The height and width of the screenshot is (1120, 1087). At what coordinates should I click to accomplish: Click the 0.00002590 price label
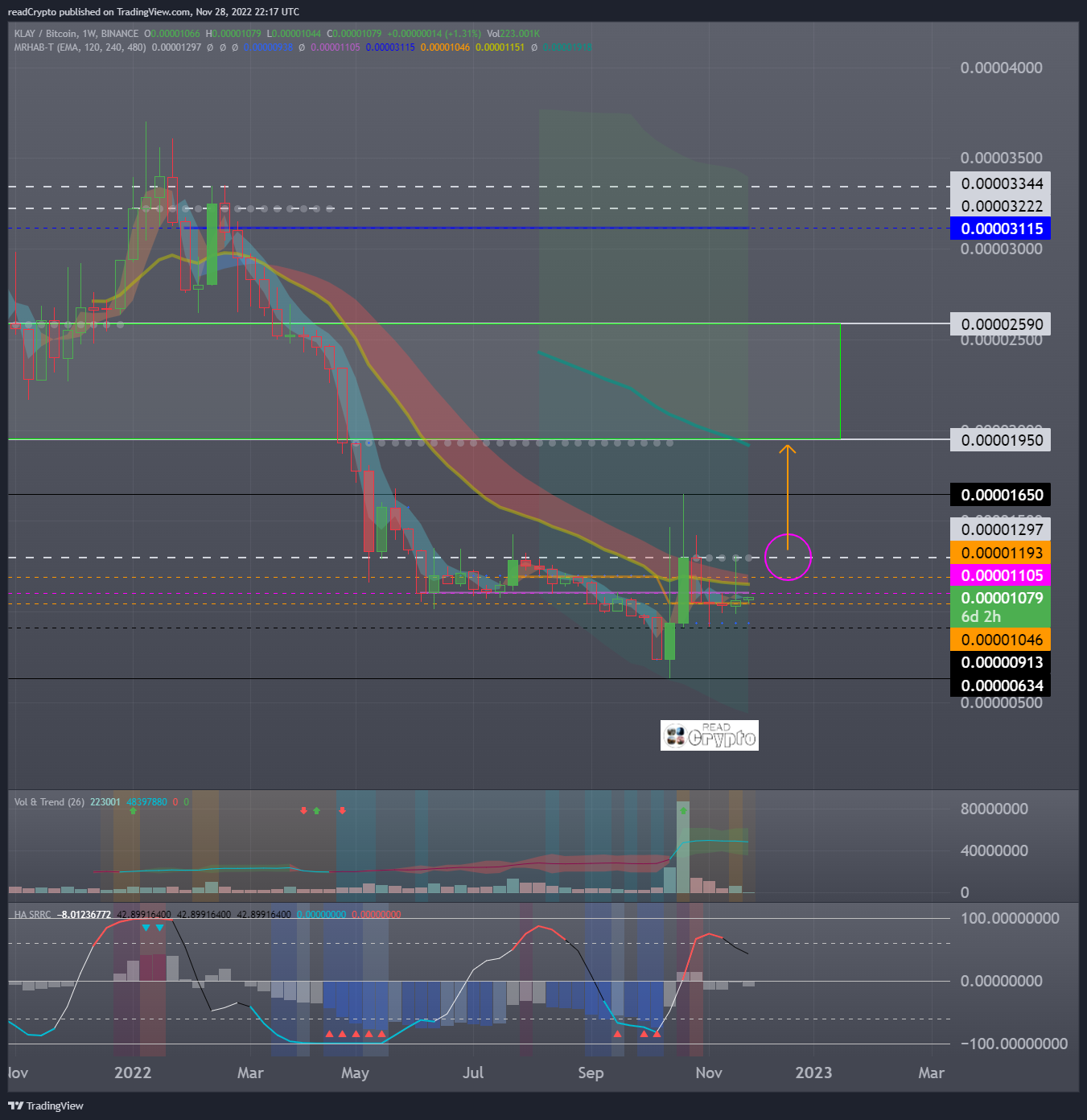(x=1001, y=324)
